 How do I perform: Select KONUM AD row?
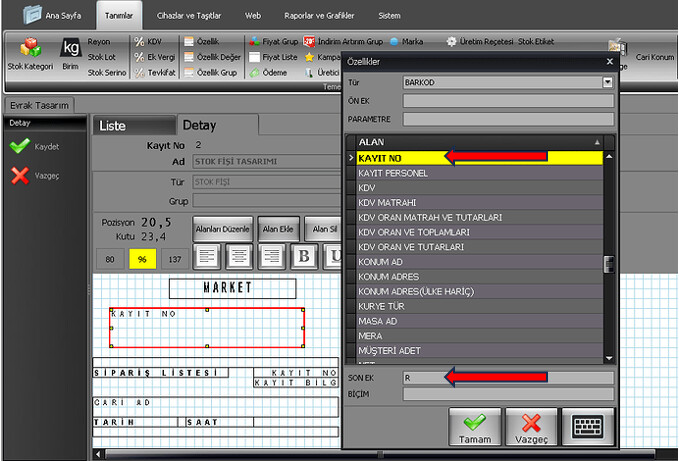479,262
